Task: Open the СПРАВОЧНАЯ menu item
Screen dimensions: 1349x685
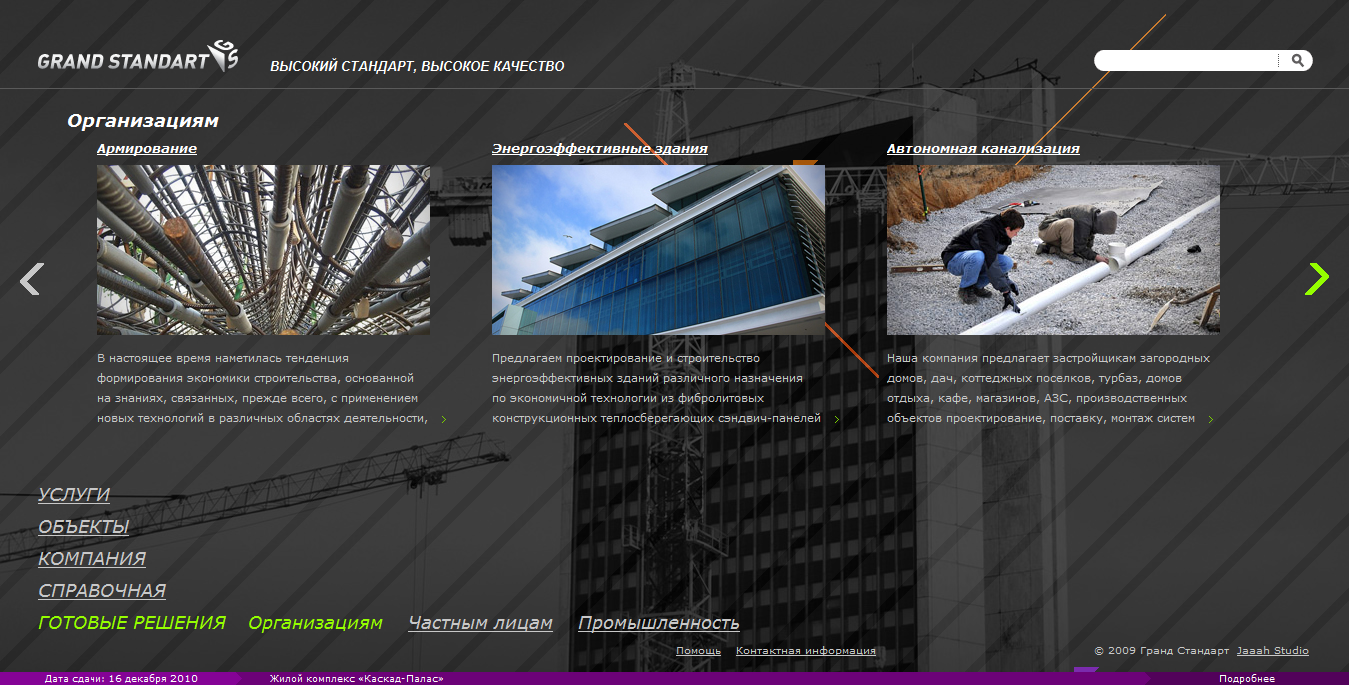Action: coord(102,591)
